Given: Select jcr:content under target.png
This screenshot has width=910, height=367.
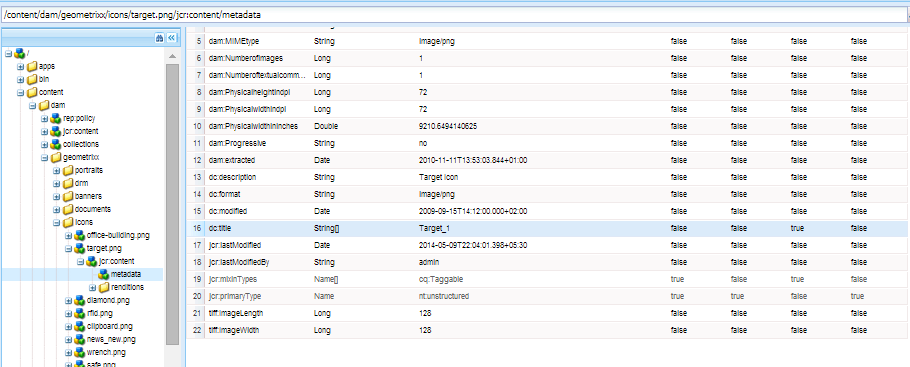Looking at the screenshot, I should click(117, 261).
